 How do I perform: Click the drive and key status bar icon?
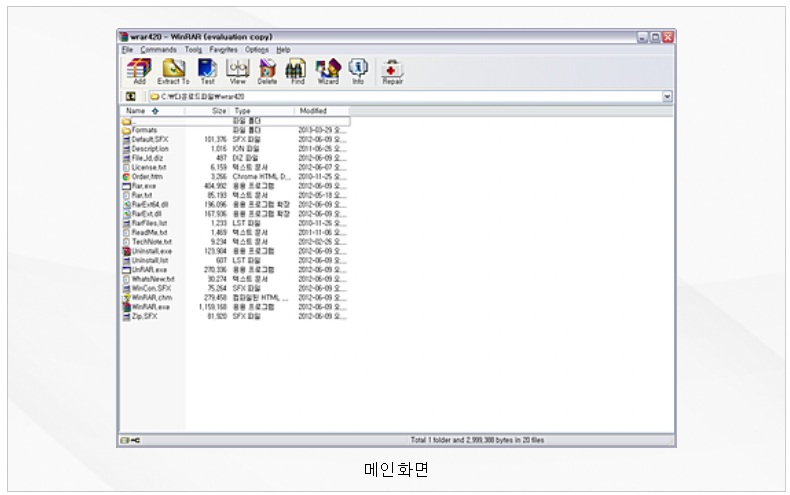[x=130, y=441]
